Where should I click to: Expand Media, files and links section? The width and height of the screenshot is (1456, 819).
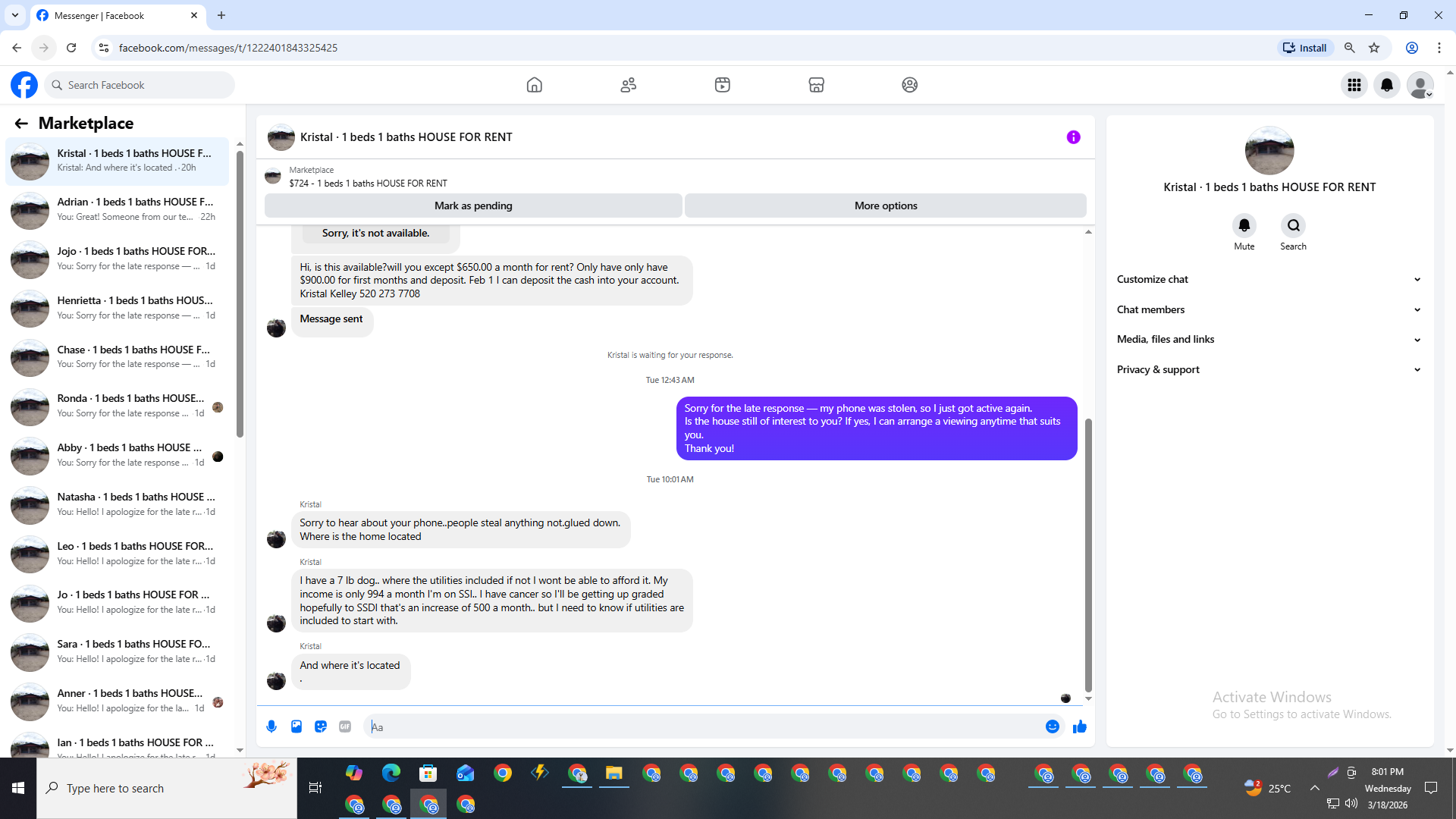pos(1268,339)
